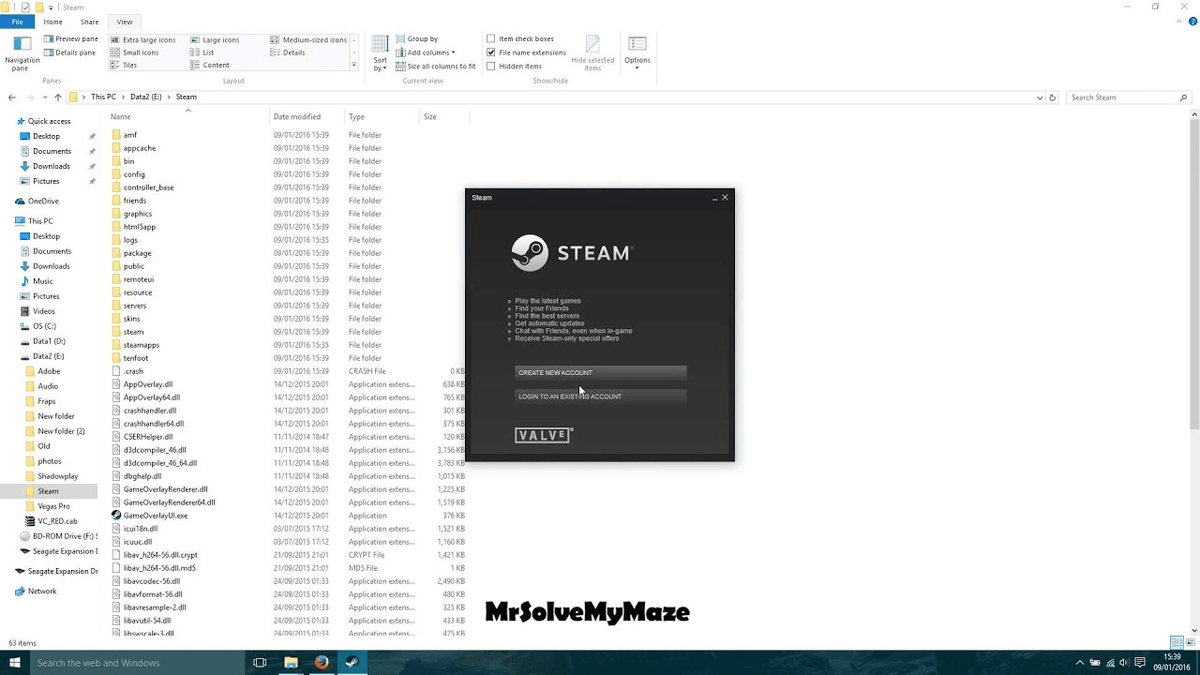
Task: Switch to the Home ribbon tab
Action: [53, 22]
